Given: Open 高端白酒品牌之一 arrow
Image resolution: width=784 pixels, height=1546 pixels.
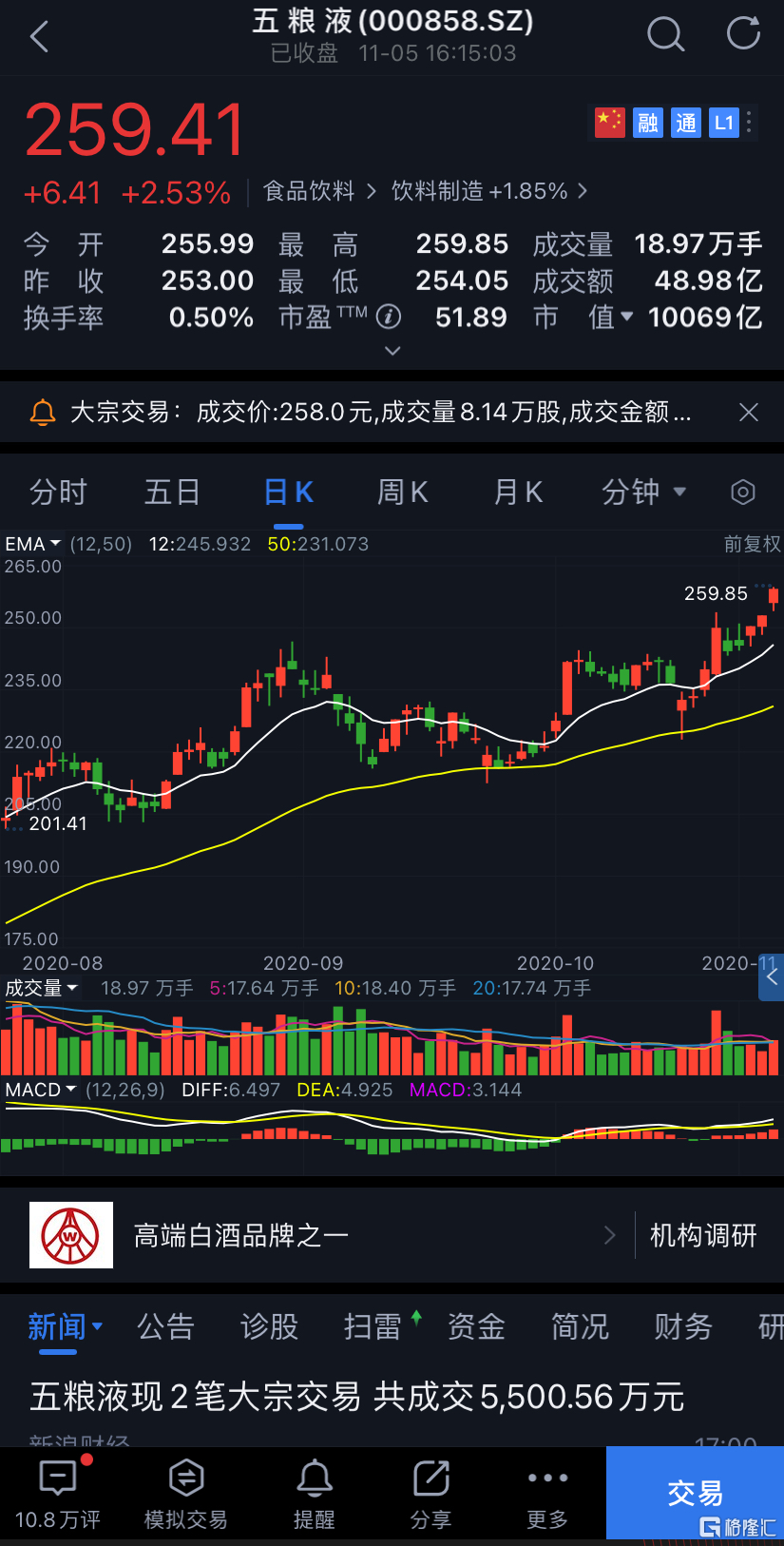Looking at the screenshot, I should [610, 1235].
